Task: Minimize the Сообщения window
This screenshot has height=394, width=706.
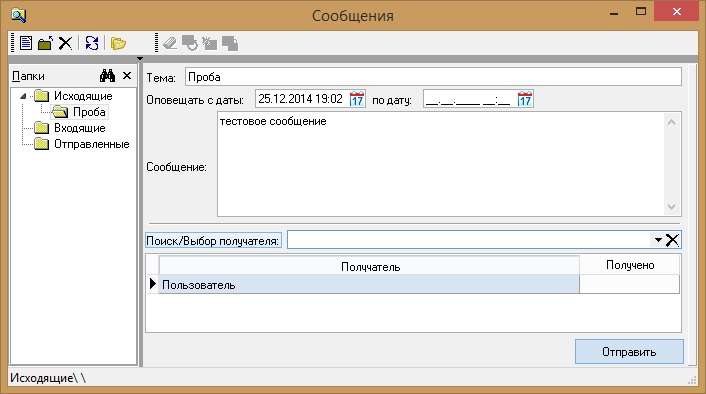Action: [614, 13]
